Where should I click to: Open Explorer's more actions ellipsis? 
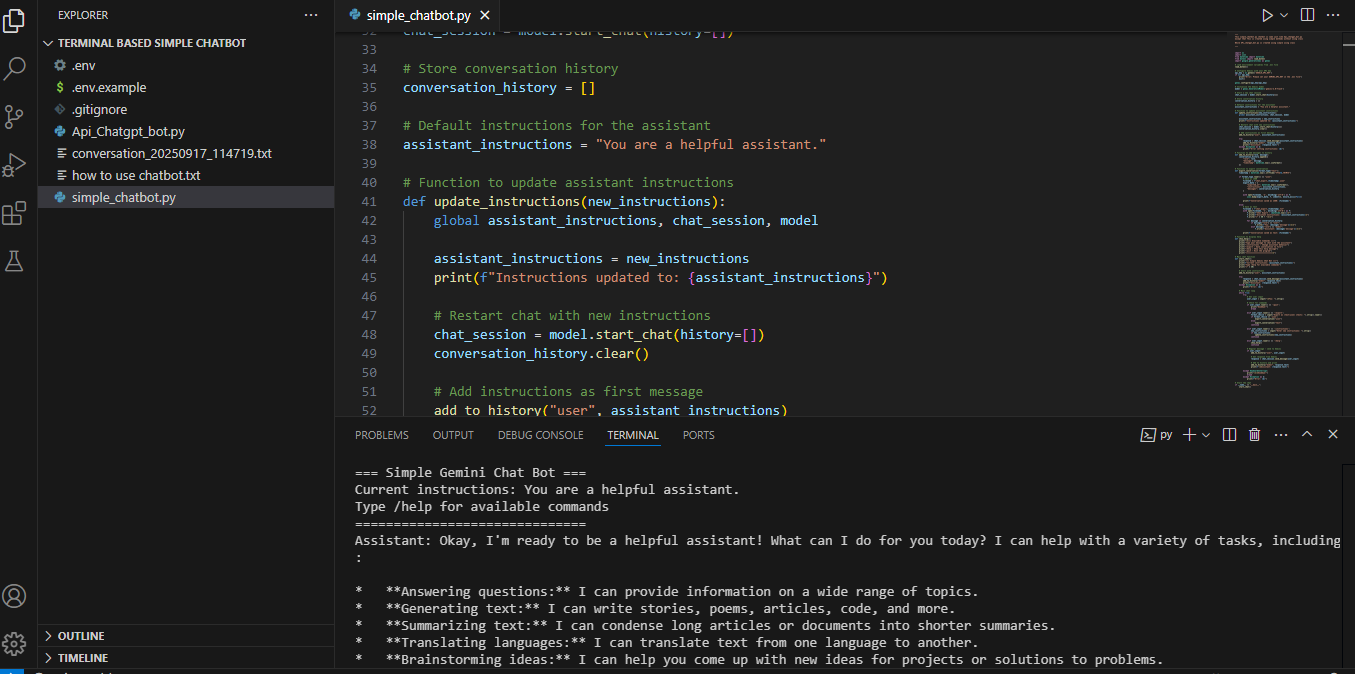pos(311,15)
